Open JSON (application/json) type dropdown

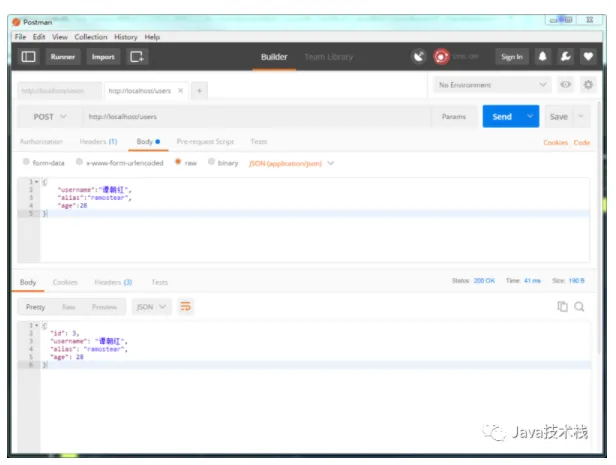pos(291,163)
